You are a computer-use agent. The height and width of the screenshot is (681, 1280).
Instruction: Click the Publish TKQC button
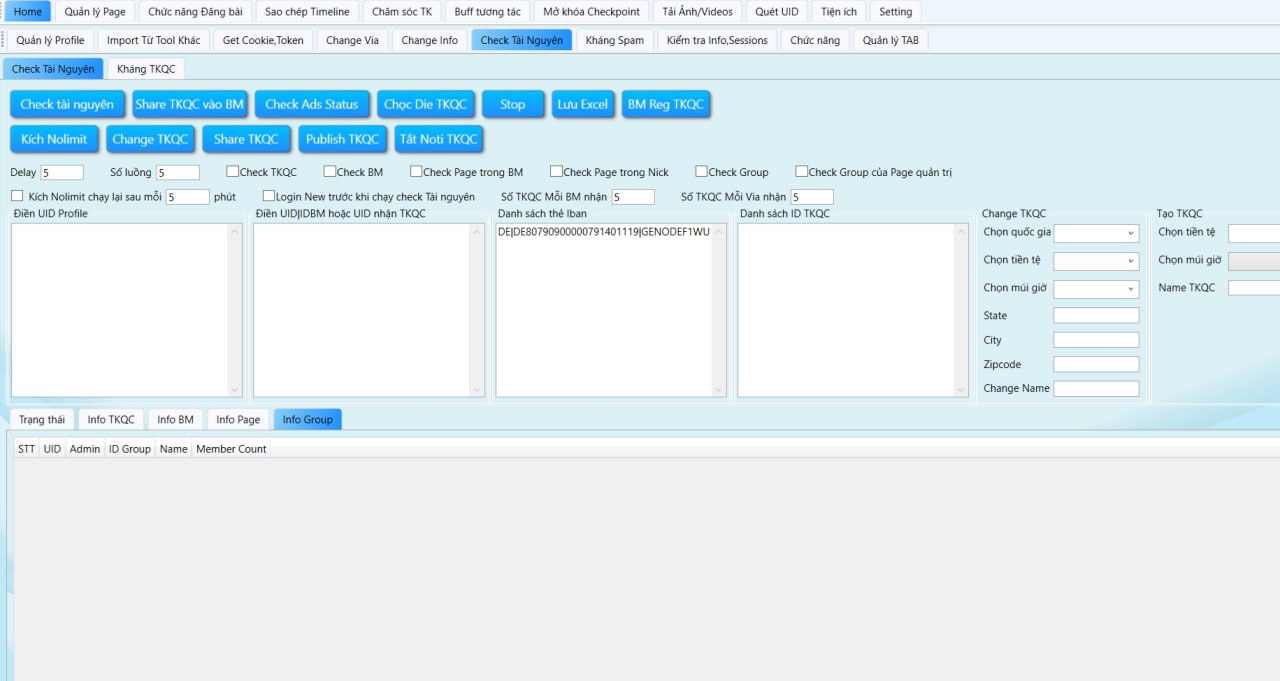342,139
